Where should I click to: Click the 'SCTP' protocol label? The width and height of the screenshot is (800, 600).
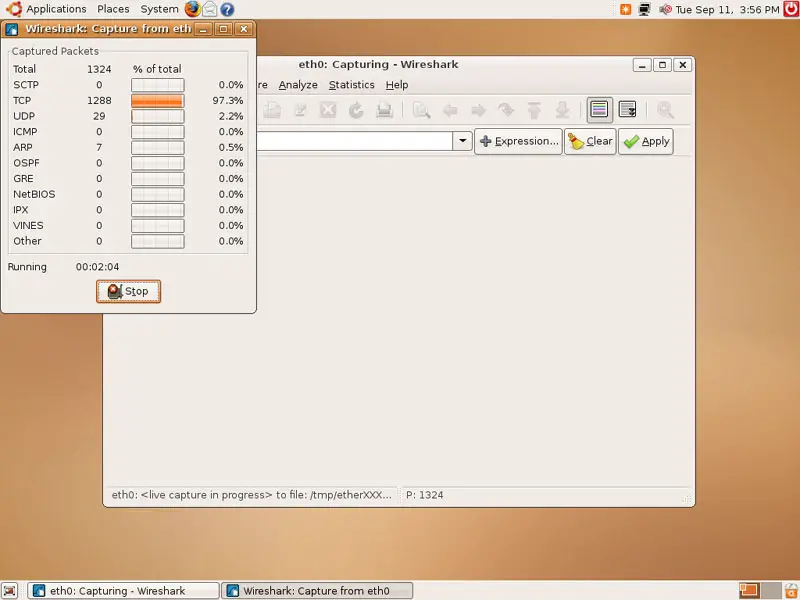26,85
